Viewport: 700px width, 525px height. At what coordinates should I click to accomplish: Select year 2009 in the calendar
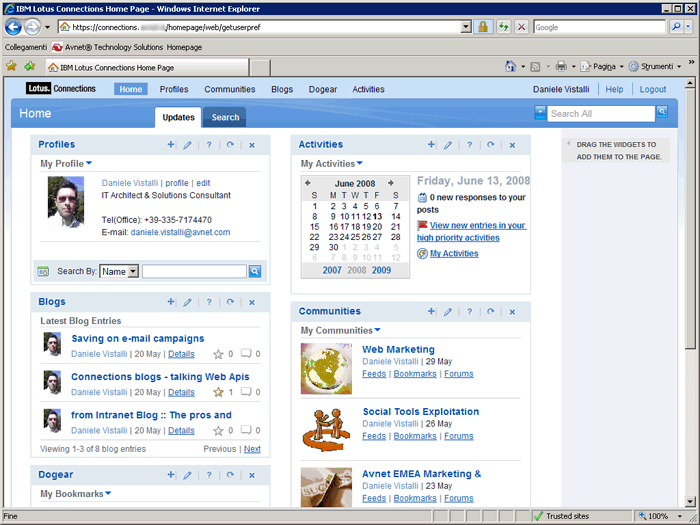[381, 270]
